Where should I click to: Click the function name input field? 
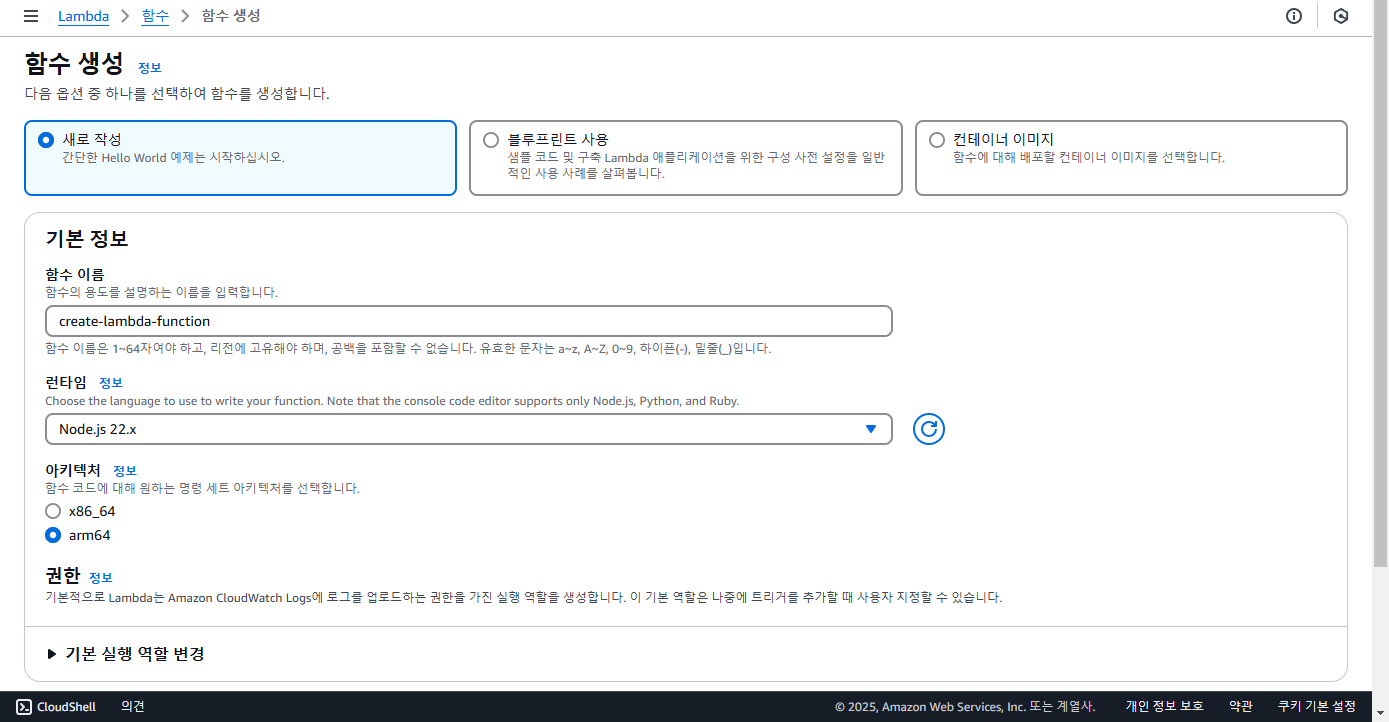click(x=469, y=321)
